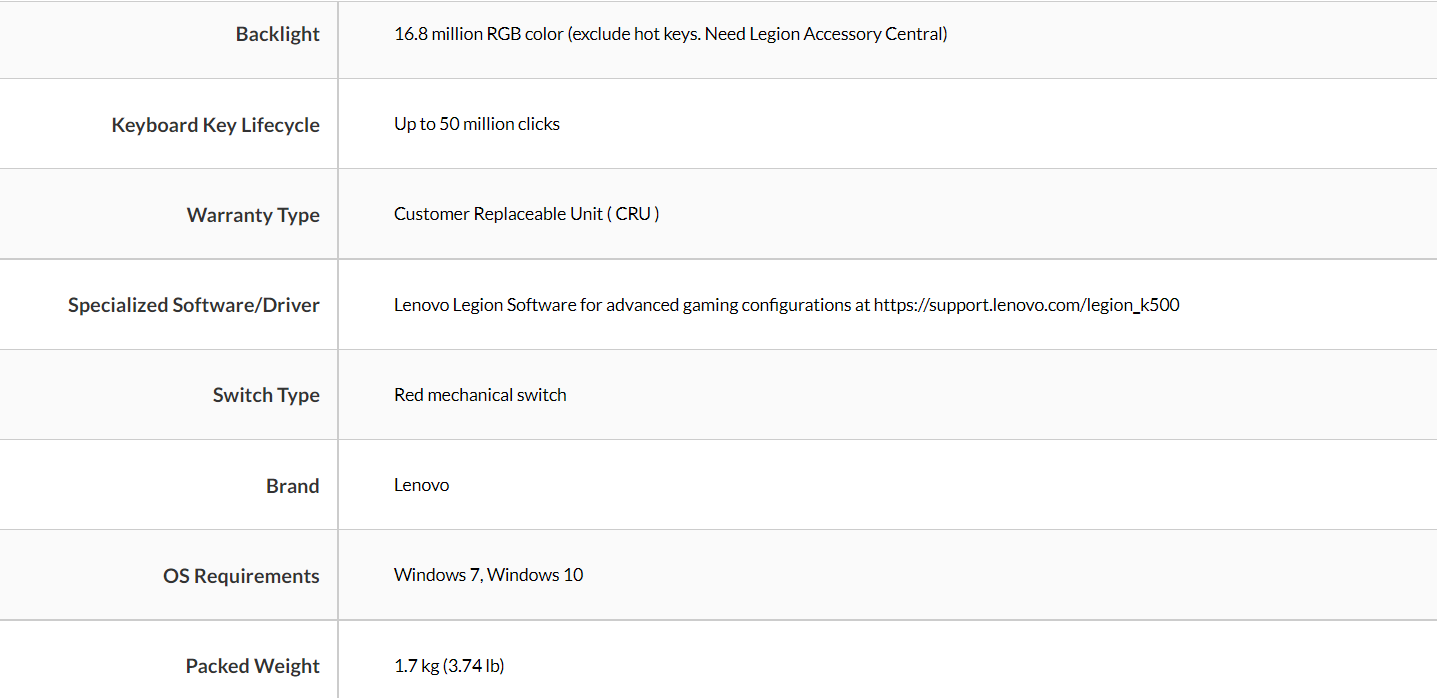Click the "Customer Replaceable Unit" text
The height and width of the screenshot is (698, 1437).
coord(498,214)
